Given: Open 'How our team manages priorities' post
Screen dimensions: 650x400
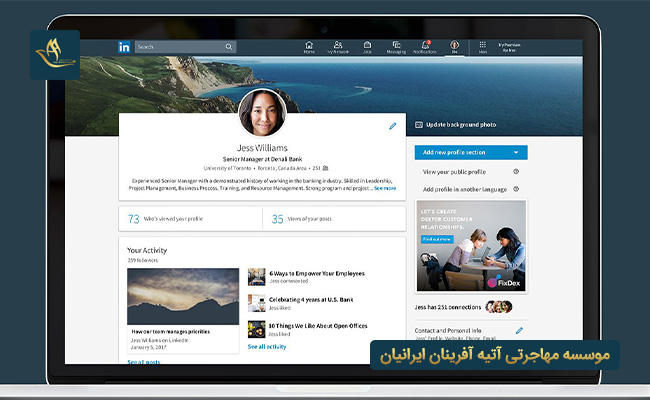Looking at the screenshot, I should pyautogui.click(x=170, y=332).
